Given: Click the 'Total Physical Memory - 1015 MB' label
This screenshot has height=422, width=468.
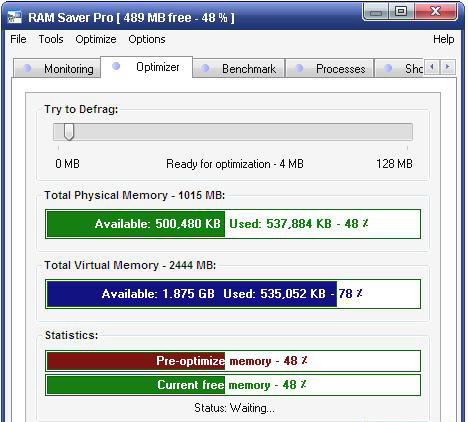Looking at the screenshot, I should pyautogui.click(x=135, y=195).
